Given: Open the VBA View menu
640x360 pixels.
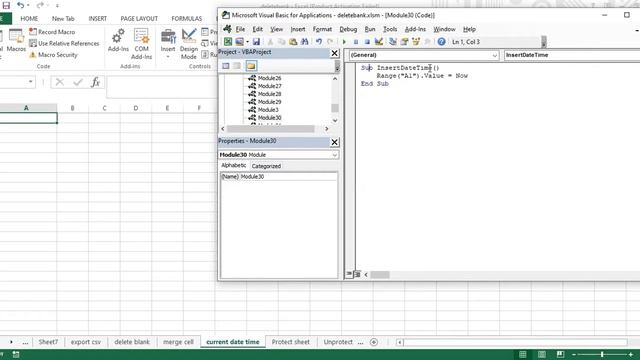Looking at the screenshot, I should coord(276,29).
